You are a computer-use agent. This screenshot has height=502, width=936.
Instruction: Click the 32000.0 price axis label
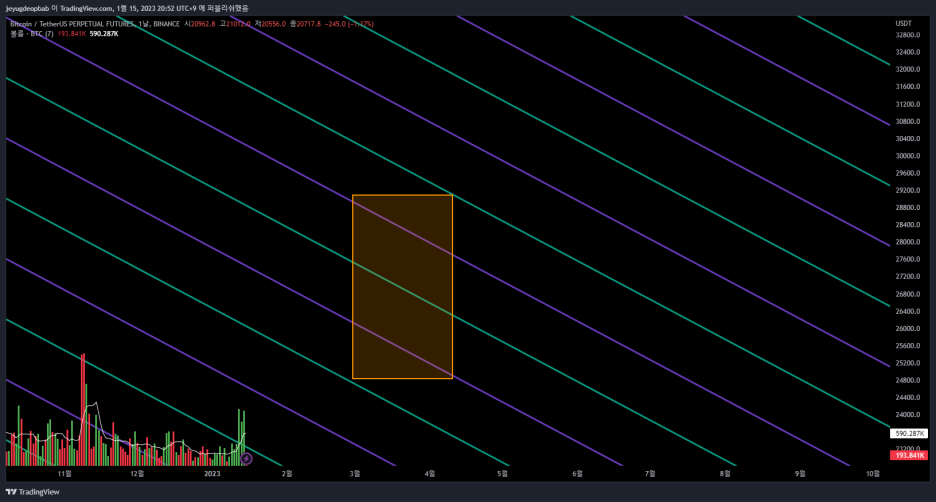coord(907,69)
